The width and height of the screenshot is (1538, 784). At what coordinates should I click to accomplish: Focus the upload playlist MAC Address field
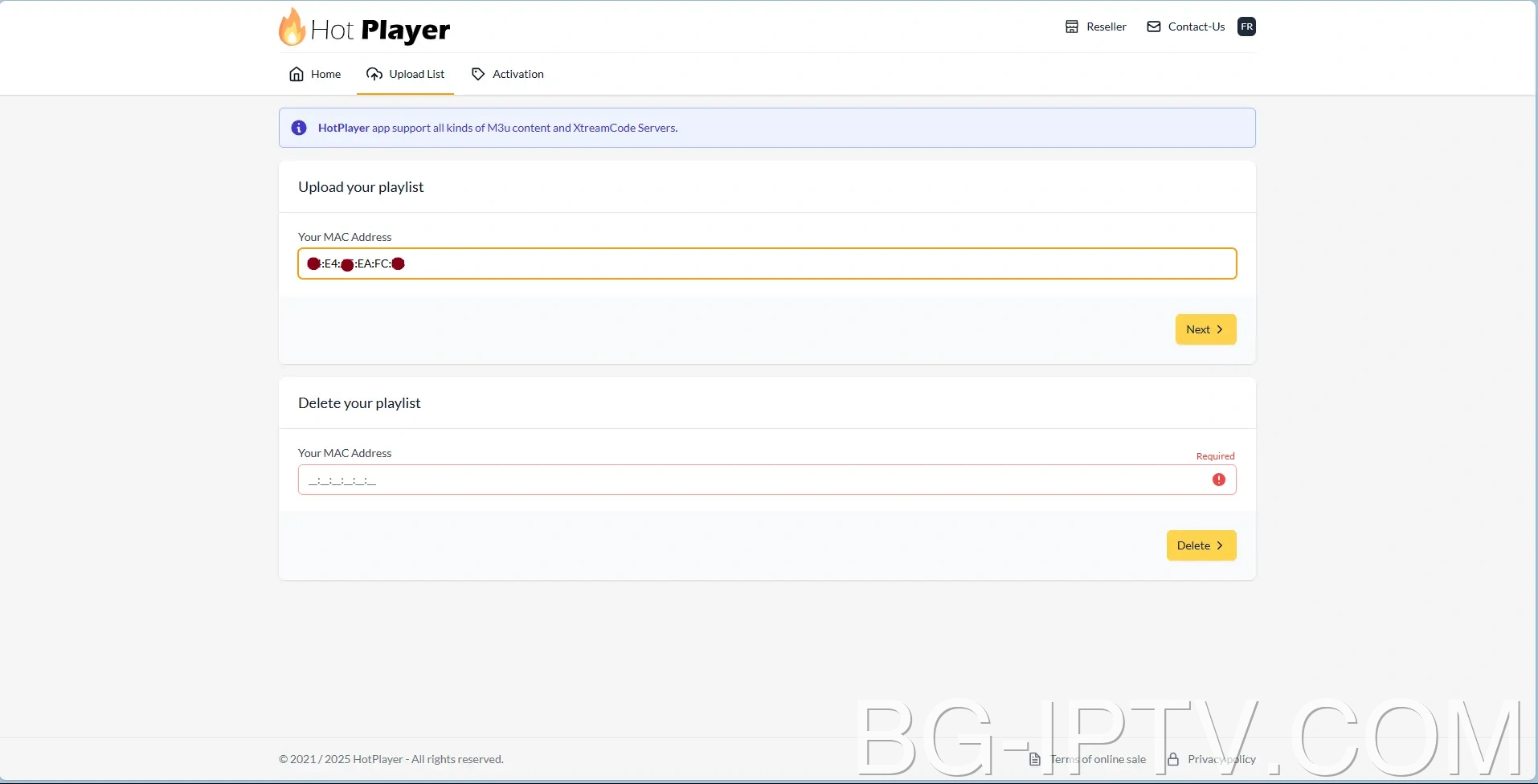tap(767, 263)
